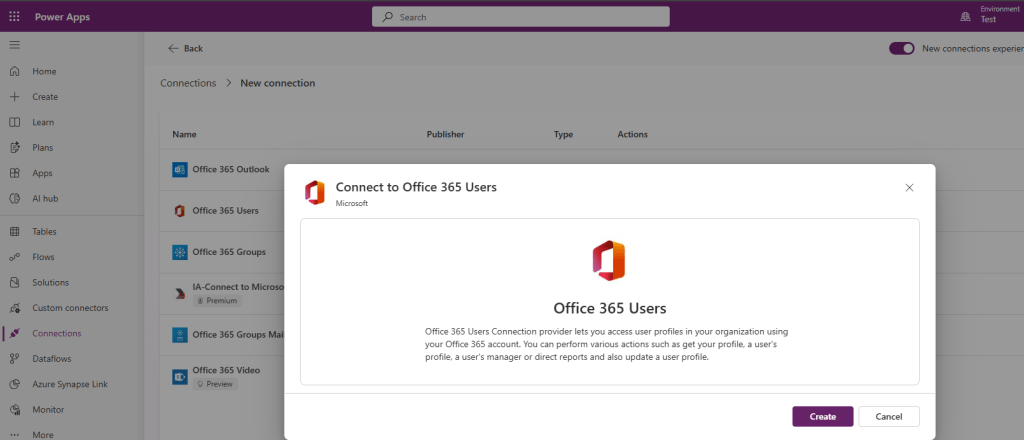Sort by the Name column header
Viewport: 1024px width, 440px height.
point(183,134)
